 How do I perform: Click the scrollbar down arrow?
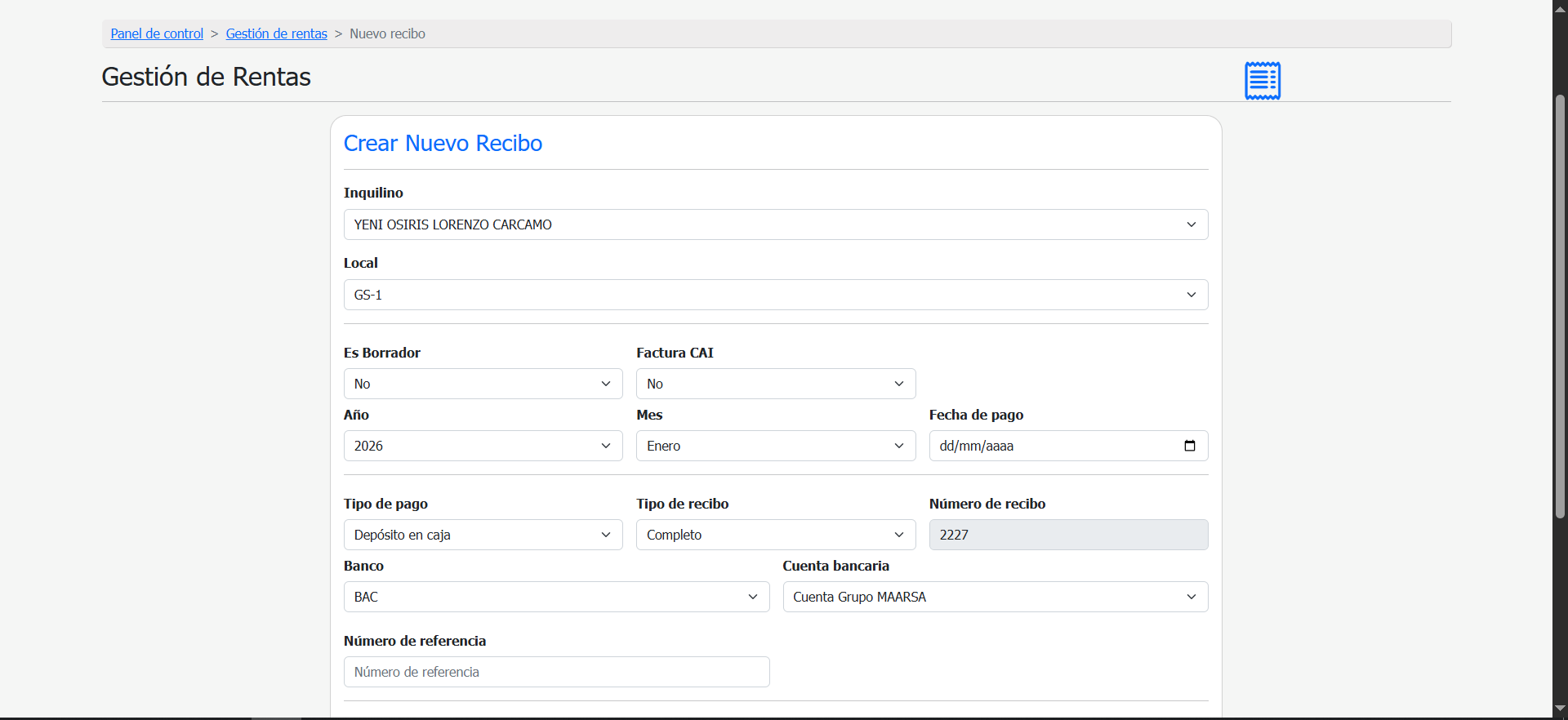(1560, 709)
